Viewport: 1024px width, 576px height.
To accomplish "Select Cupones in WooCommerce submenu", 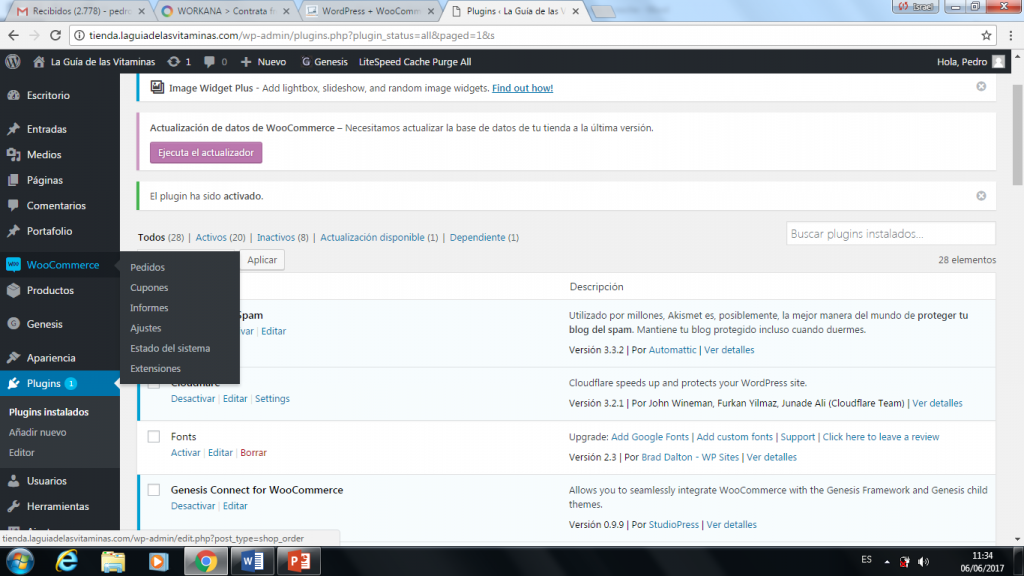I will click(149, 287).
